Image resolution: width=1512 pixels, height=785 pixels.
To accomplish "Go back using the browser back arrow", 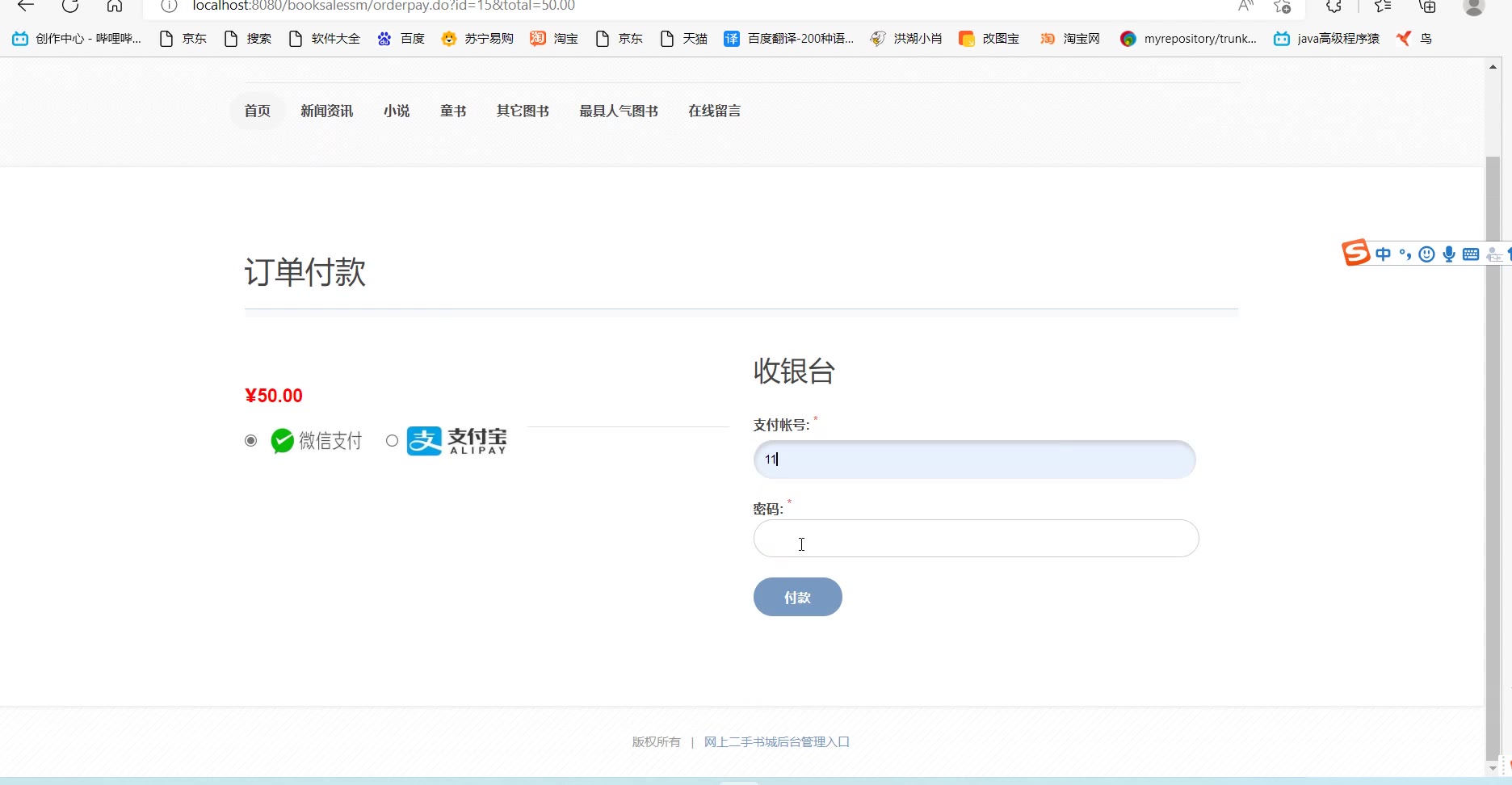I will pos(26,6).
